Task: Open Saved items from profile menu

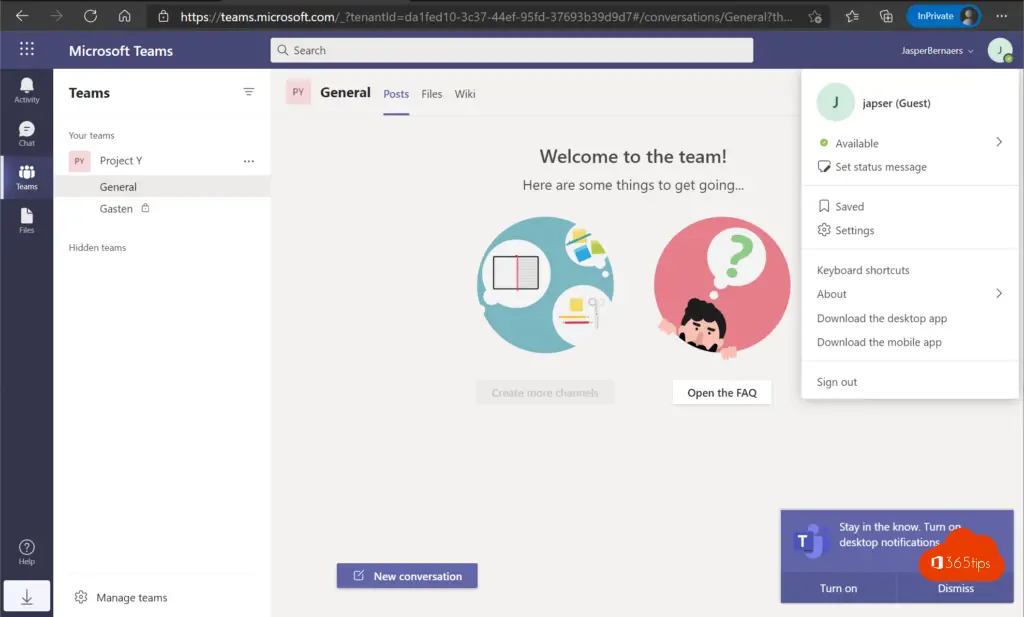Action: (x=849, y=206)
